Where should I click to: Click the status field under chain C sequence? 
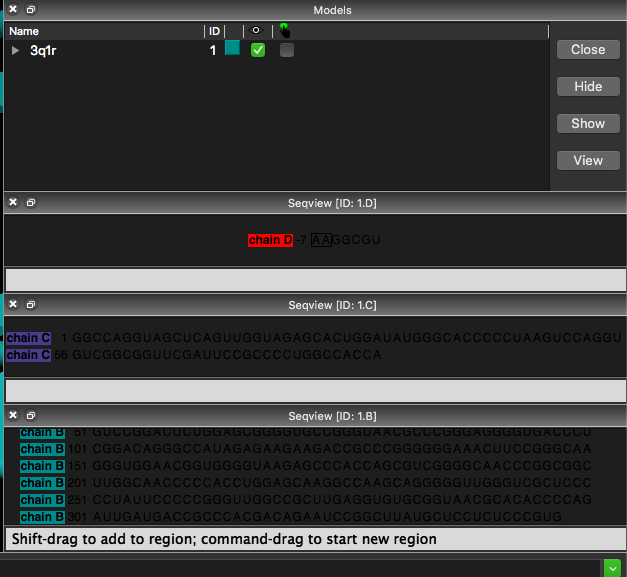[x=315, y=390]
